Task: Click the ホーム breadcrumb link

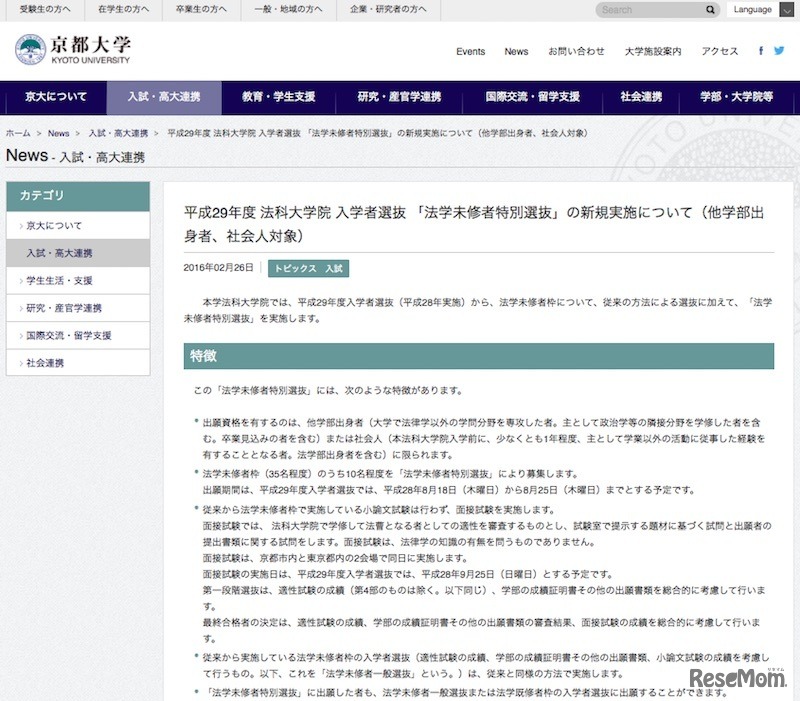Action: 17,132
